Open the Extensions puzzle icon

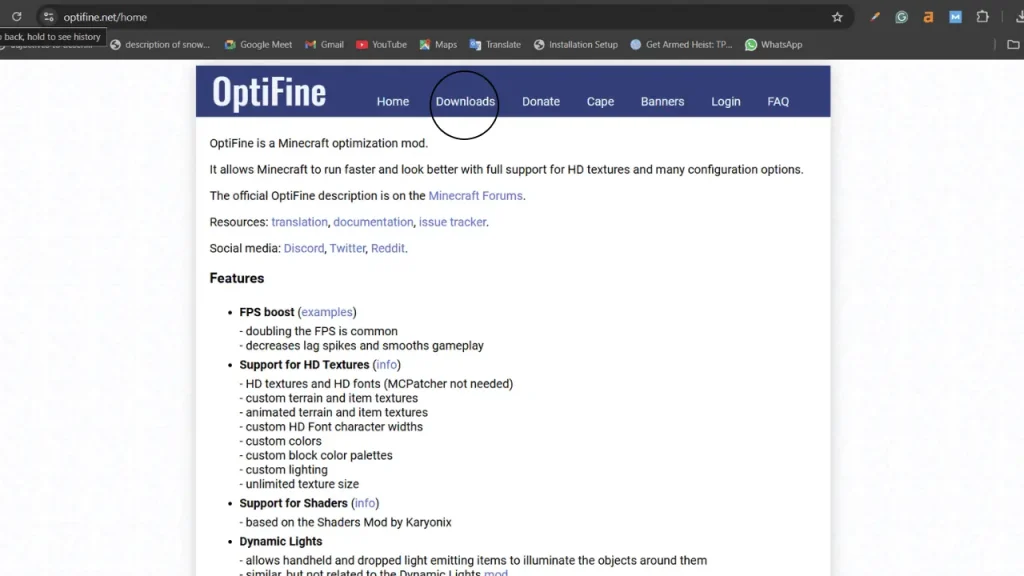(982, 17)
